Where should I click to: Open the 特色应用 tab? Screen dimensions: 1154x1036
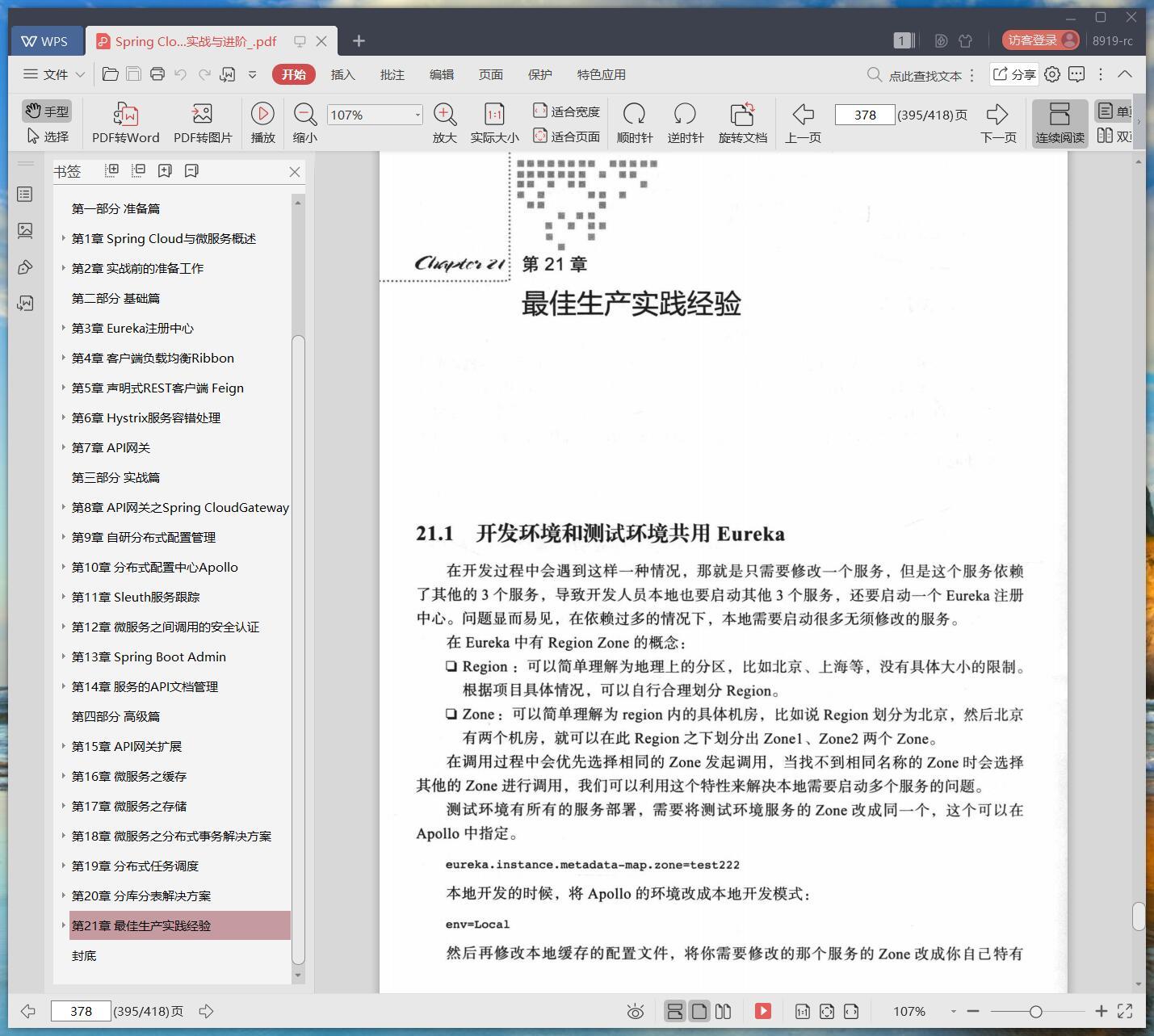(x=601, y=74)
